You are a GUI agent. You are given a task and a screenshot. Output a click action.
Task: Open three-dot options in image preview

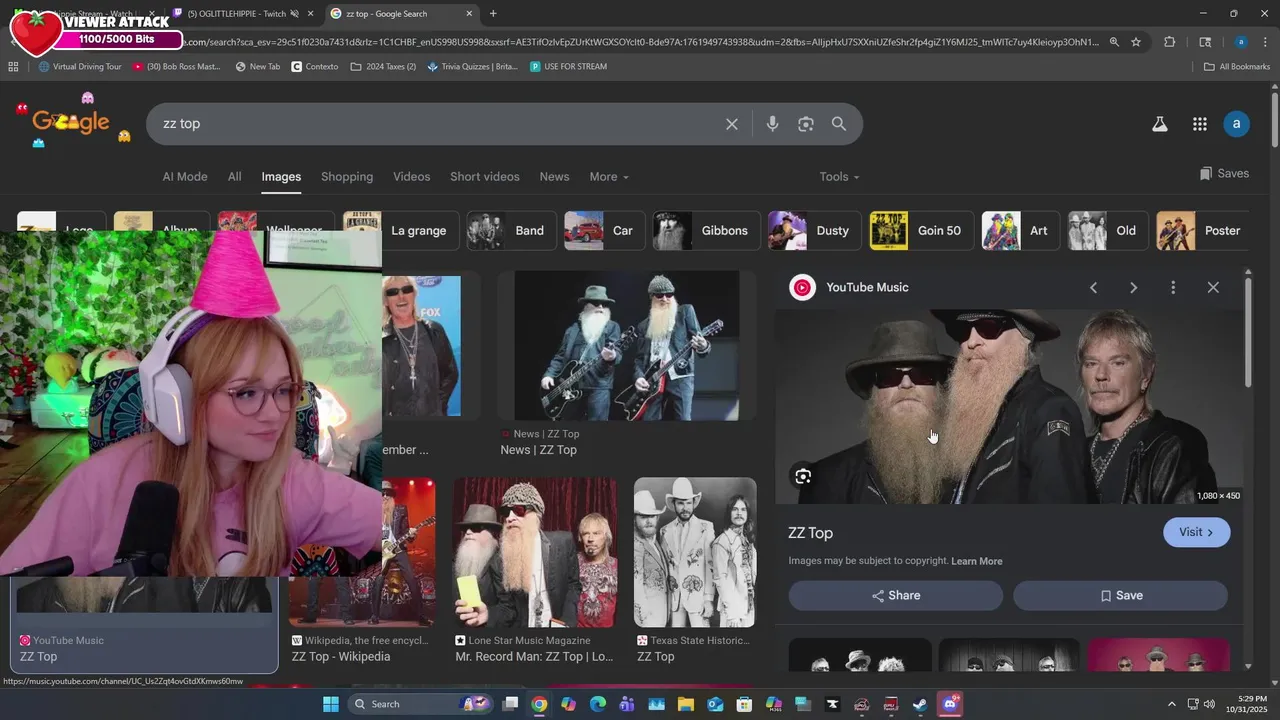point(1173,288)
